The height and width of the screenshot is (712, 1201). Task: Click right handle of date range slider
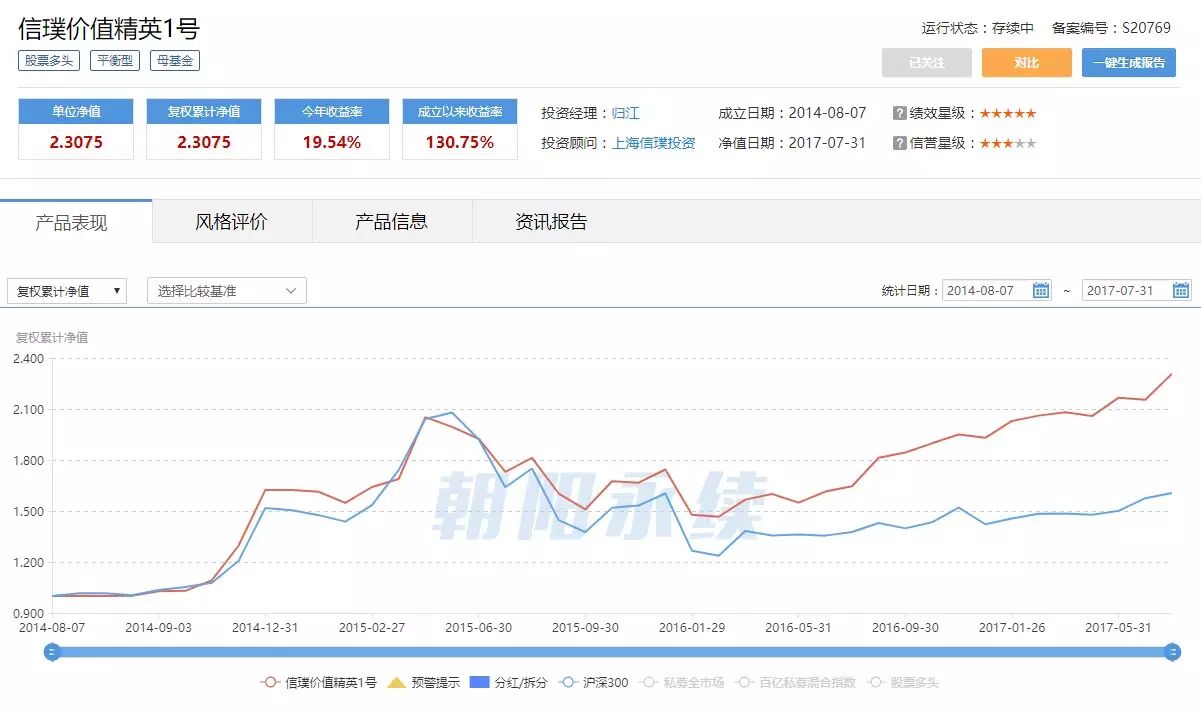1172,652
